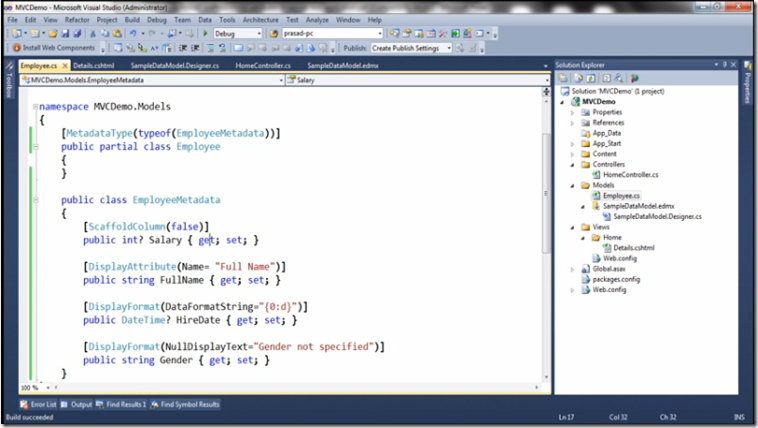Open the File menu
The height and width of the screenshot is (428, 758).
click(13, 20)
